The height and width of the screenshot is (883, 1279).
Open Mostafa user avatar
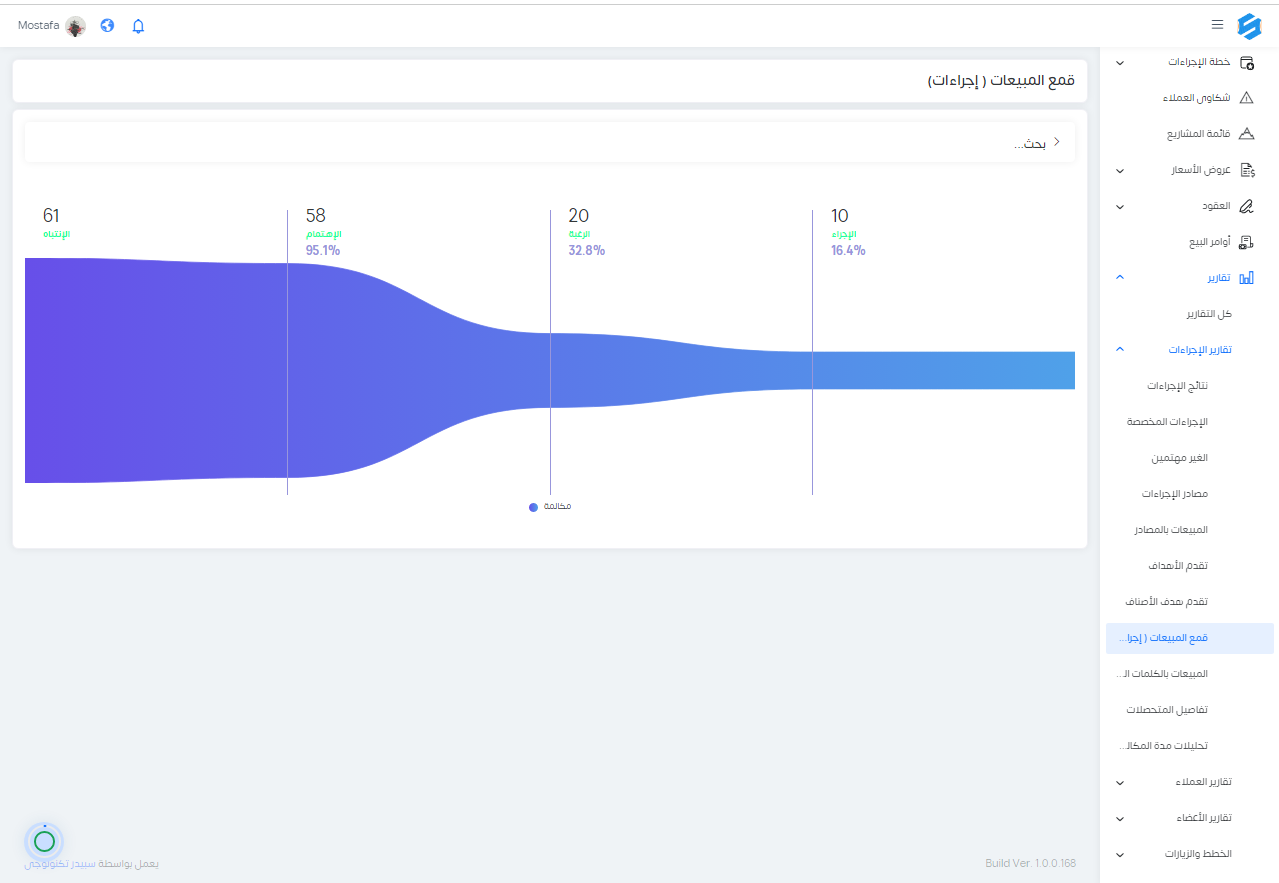click(x=76, y=26)
